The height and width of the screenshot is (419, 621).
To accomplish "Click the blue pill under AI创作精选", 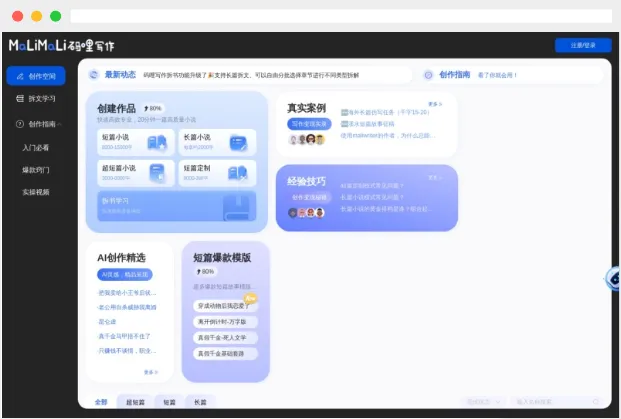I will [x=125, y=274].
